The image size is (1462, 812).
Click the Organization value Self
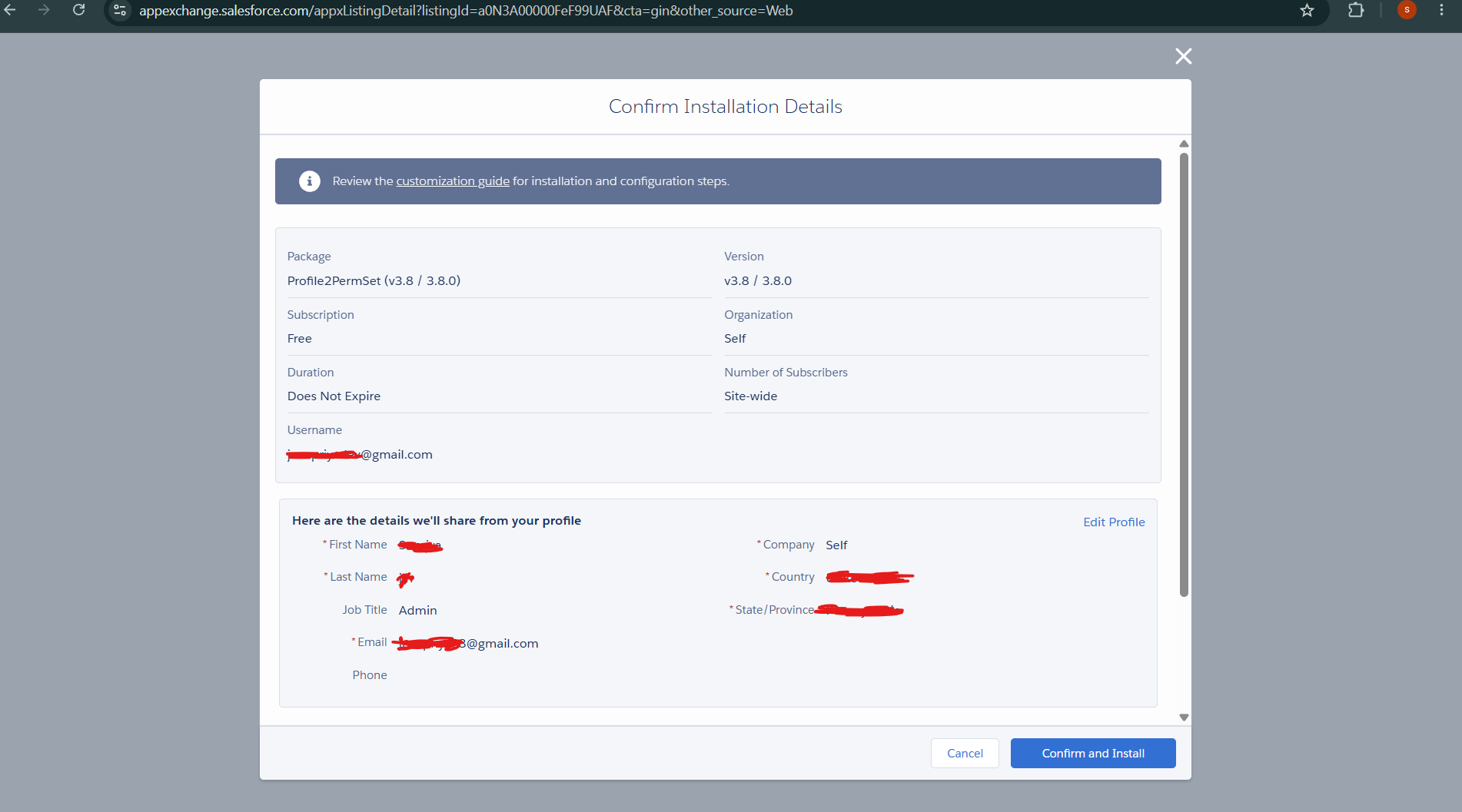pos(735,339)
